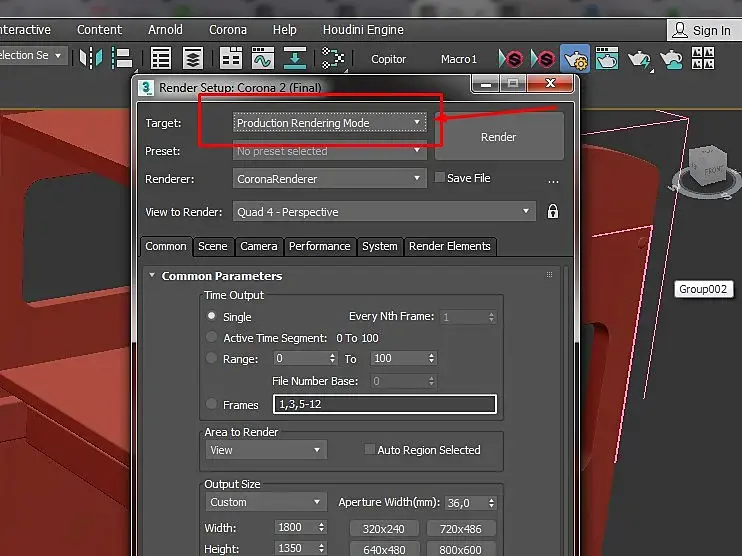Adjust the Every Nth Frame spinner
The image size is (742, 556).
(x=492, y=317)
